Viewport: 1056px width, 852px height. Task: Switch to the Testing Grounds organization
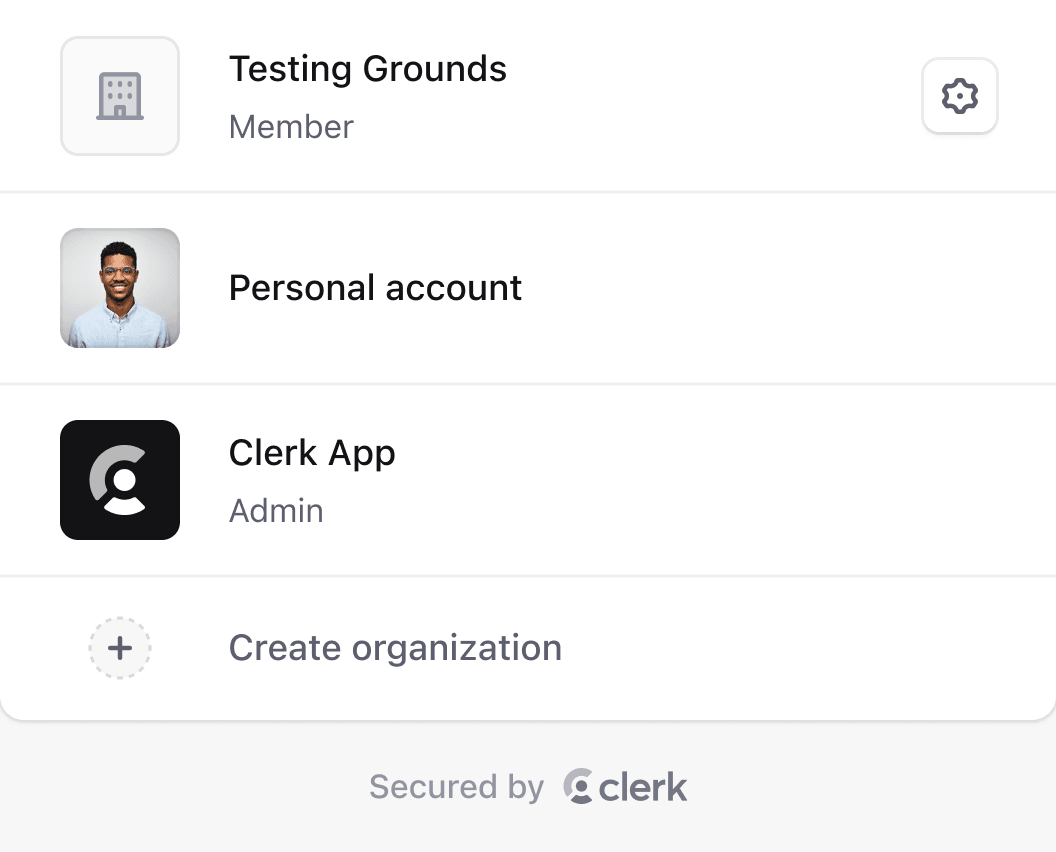[500, 97]
